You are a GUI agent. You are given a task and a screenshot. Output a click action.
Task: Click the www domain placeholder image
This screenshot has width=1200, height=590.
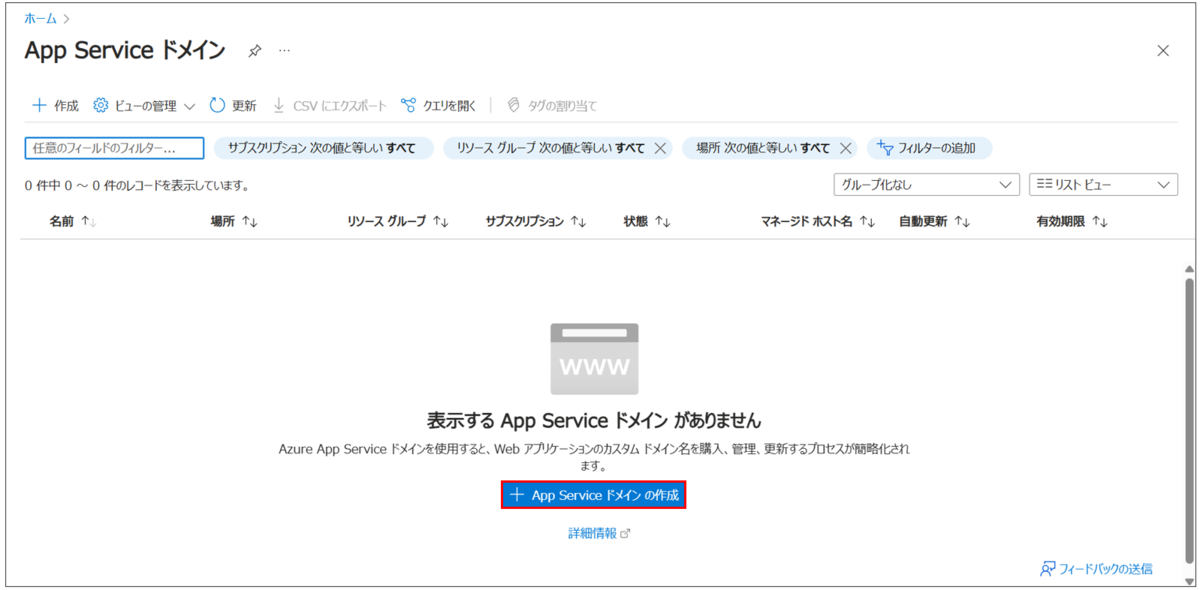click(594, 359)
